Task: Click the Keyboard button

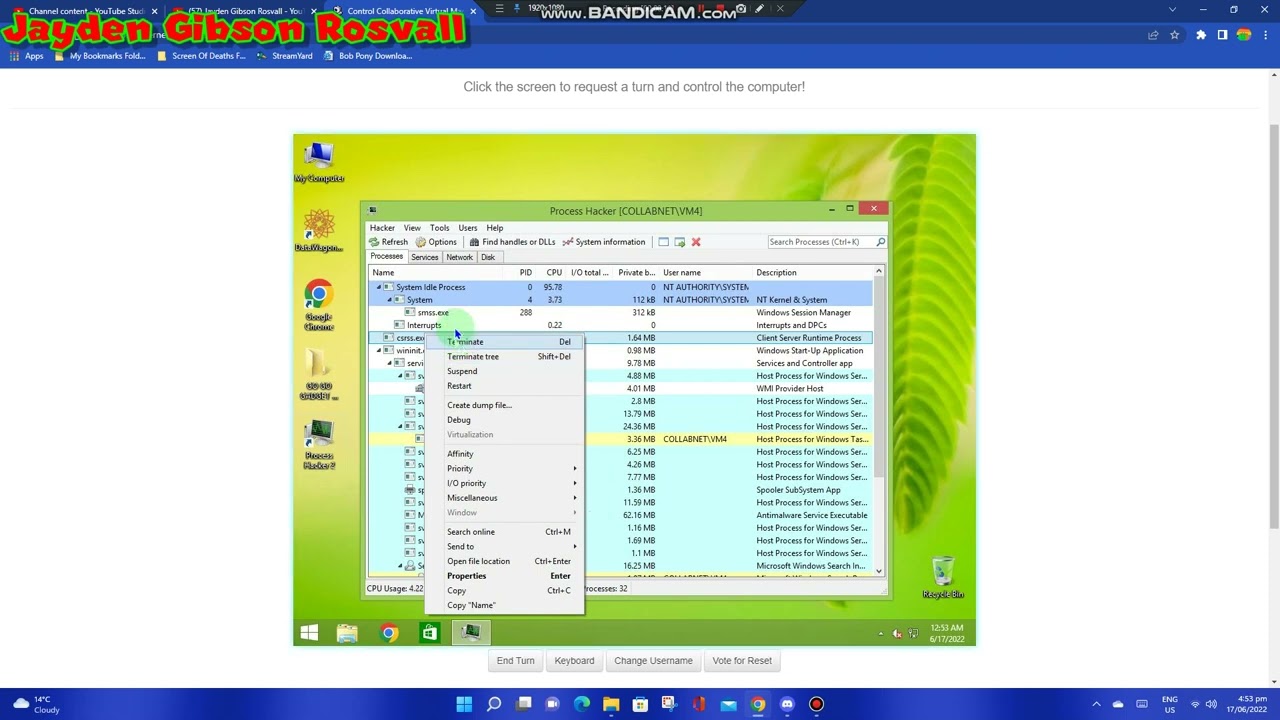Action: [574, 661]
